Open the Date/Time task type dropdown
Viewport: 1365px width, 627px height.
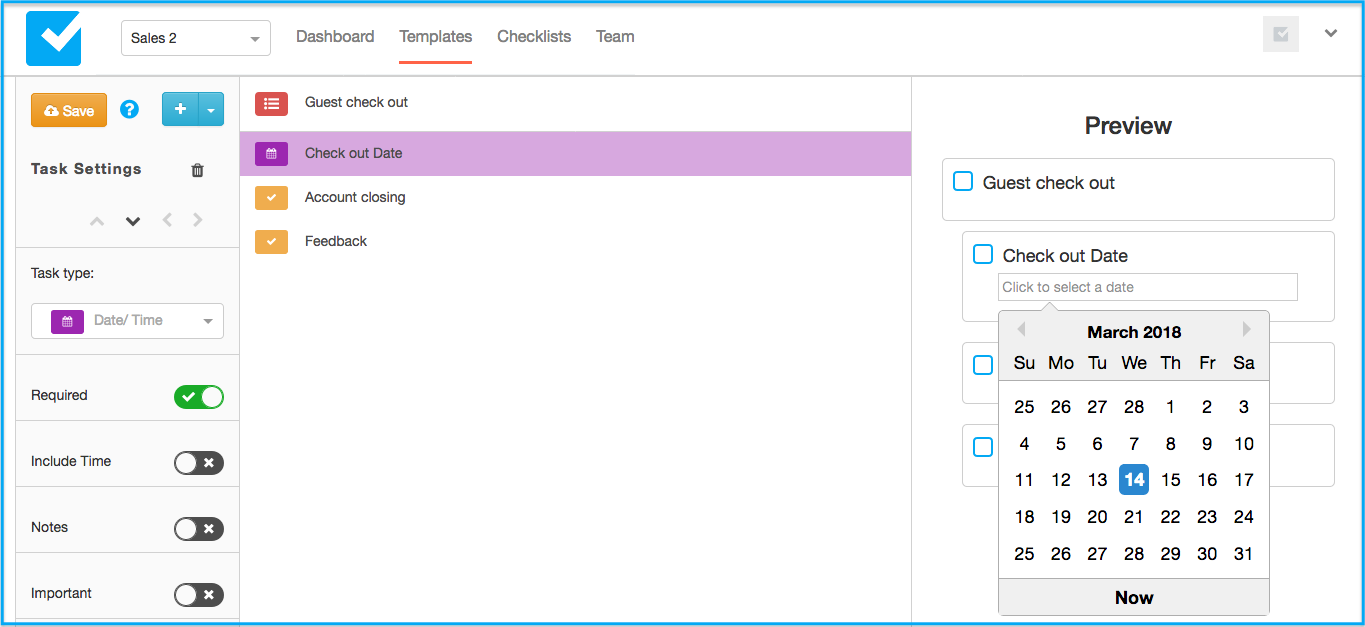click(127, 321)
